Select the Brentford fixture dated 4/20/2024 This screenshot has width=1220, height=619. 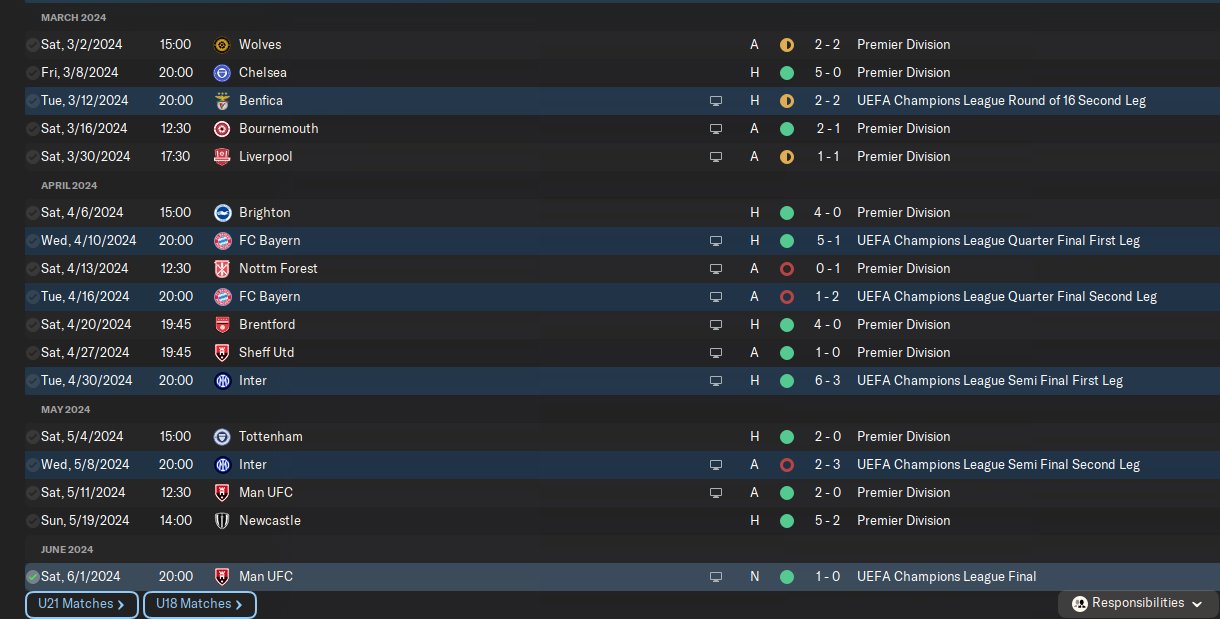pyautogui.click(x=85, y=325)
